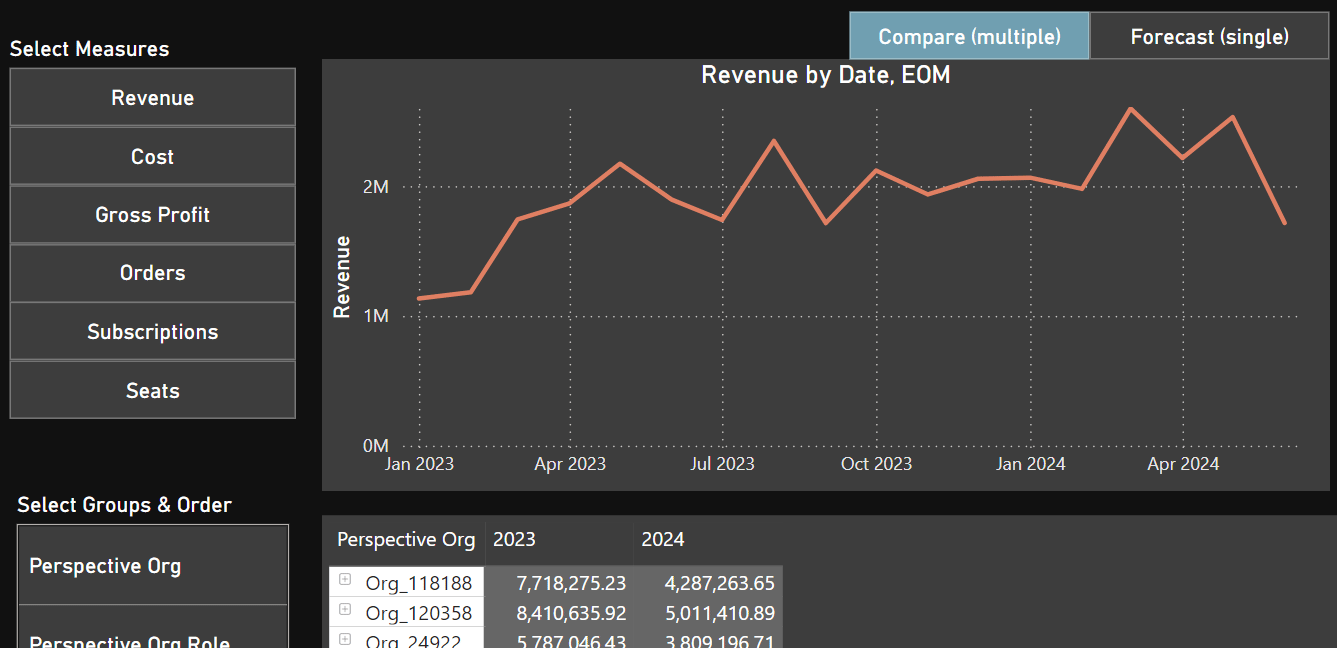This screenshot has height=648, width=1337.
Task: Select the Perspective Org group
Action: [153, 565]
